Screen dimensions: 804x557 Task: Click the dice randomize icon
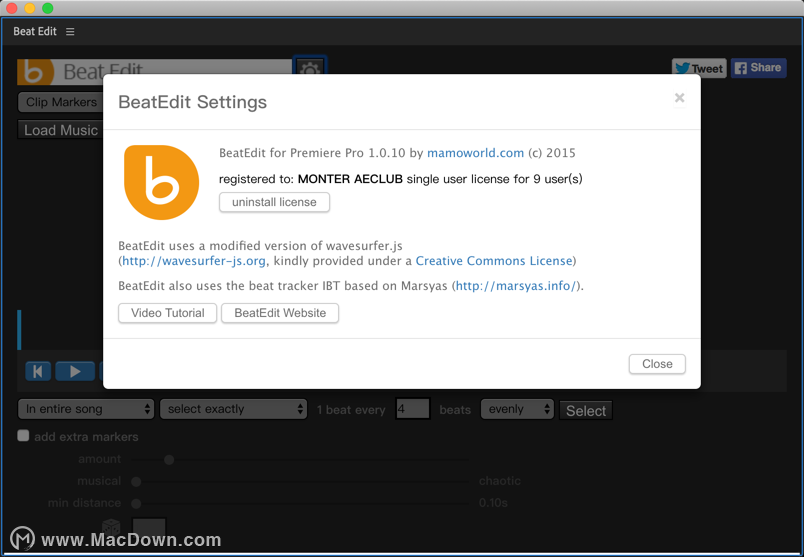tap(111, 527)
